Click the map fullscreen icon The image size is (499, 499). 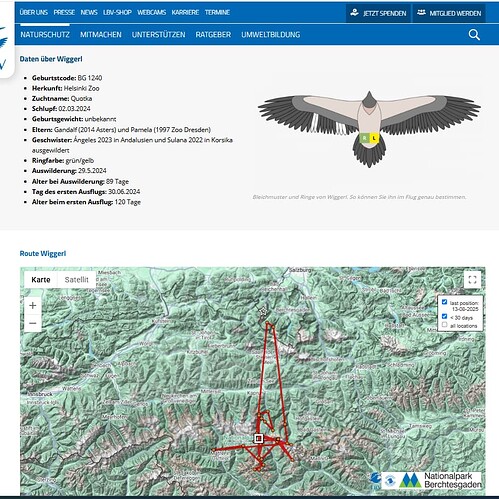(472, 279)
